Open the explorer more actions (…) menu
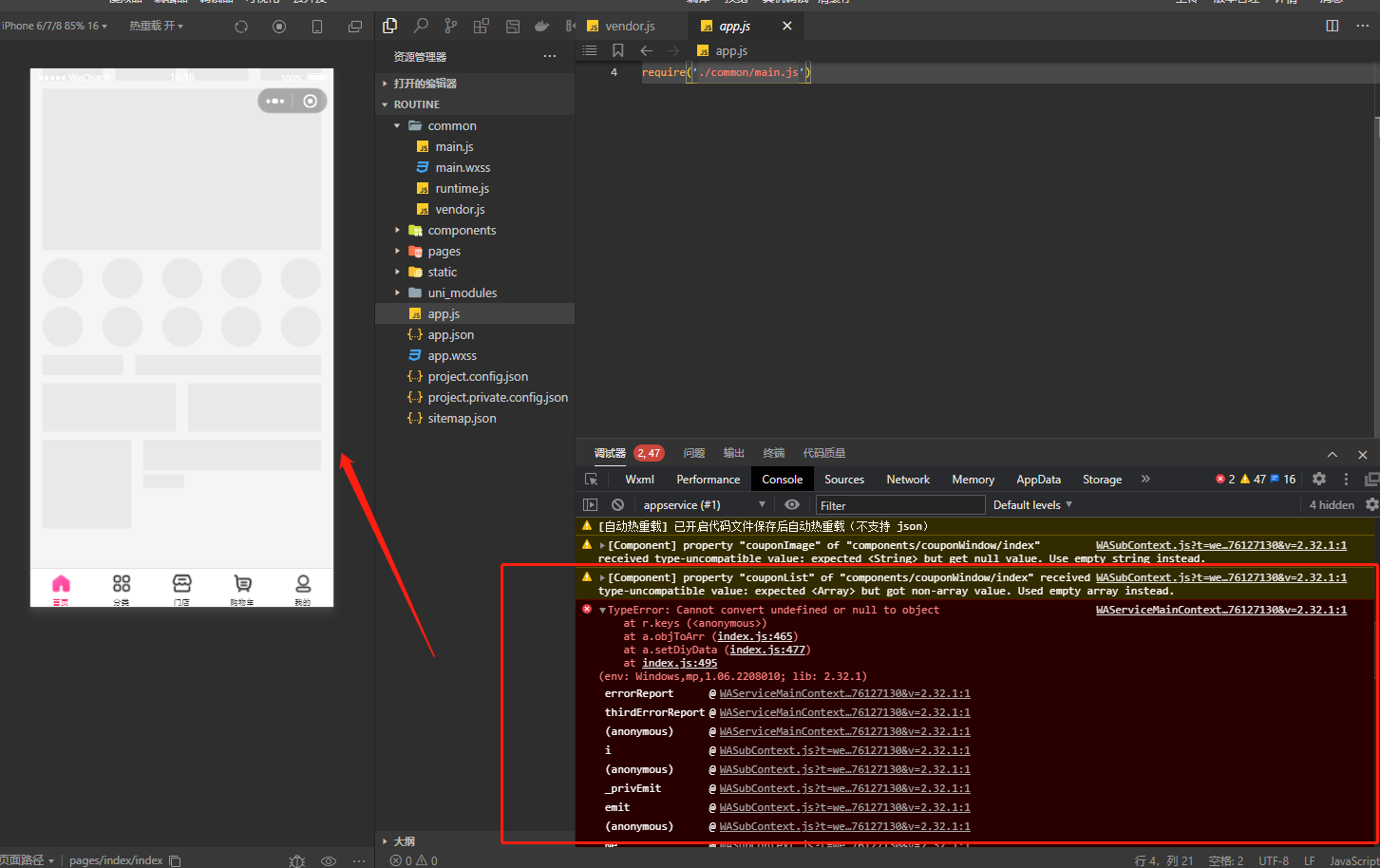 point(550,56)
